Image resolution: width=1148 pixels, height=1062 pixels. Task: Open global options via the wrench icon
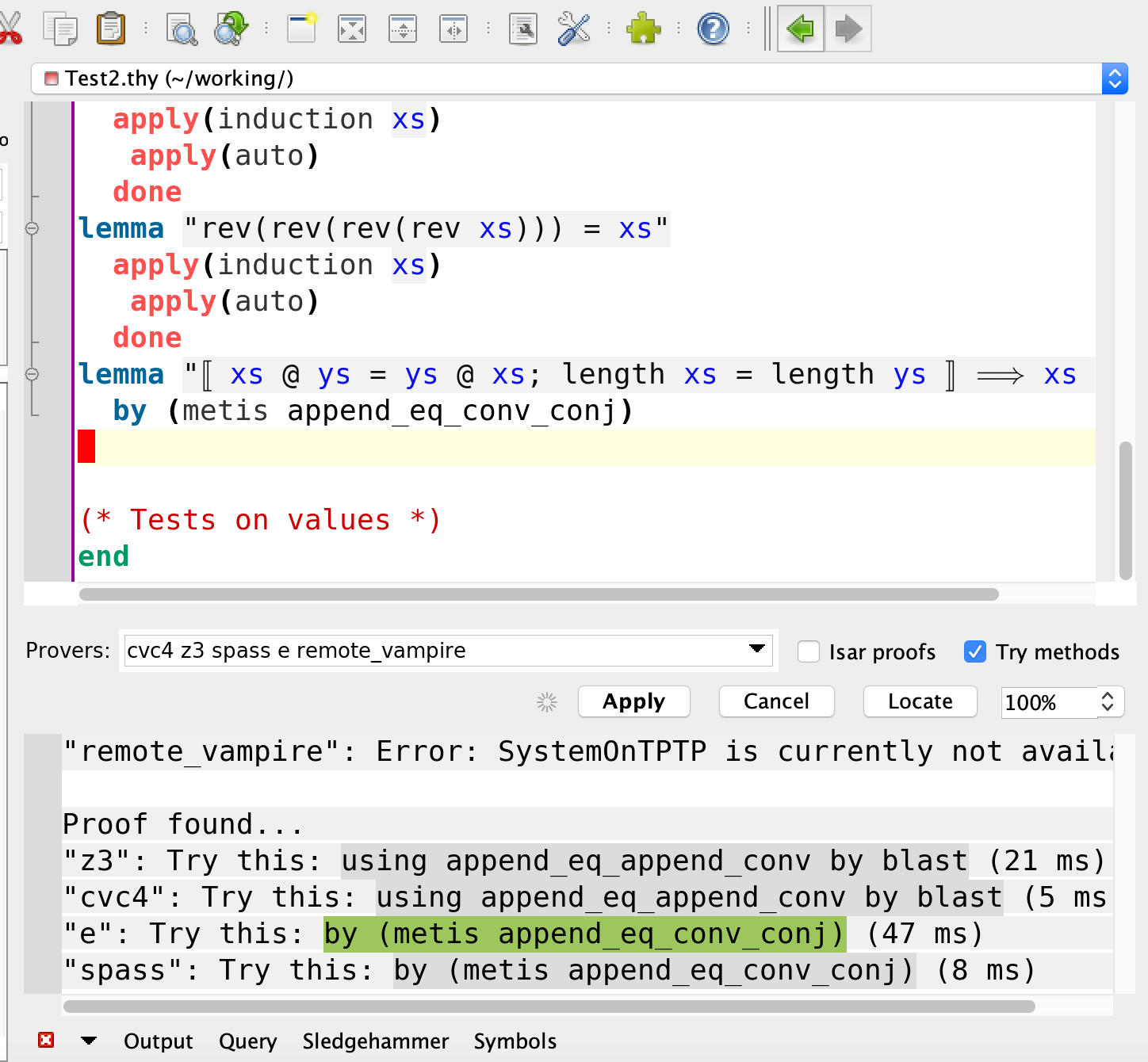tap(573, 28)
